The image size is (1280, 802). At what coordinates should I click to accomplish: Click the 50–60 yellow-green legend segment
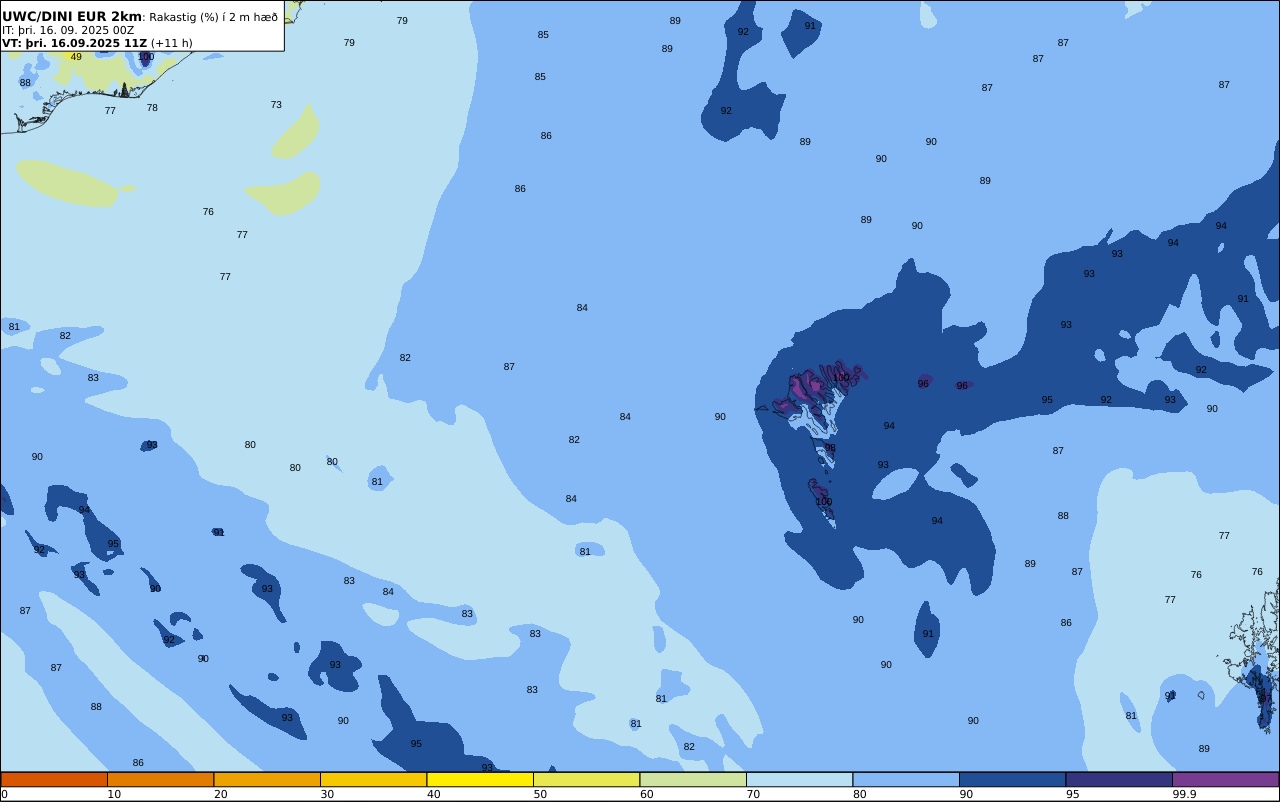coord(586,779)
